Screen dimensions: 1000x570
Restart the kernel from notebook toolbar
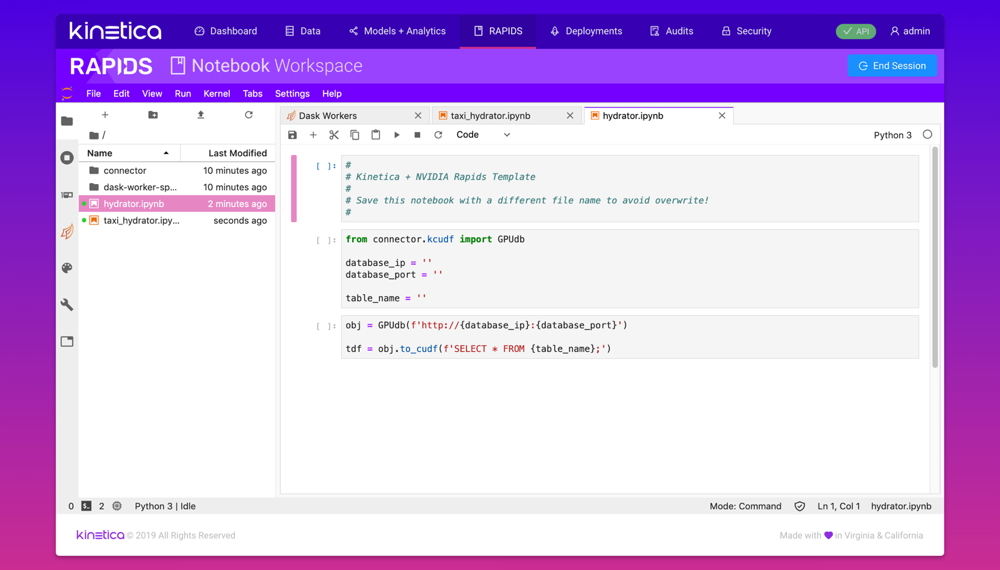438,135
